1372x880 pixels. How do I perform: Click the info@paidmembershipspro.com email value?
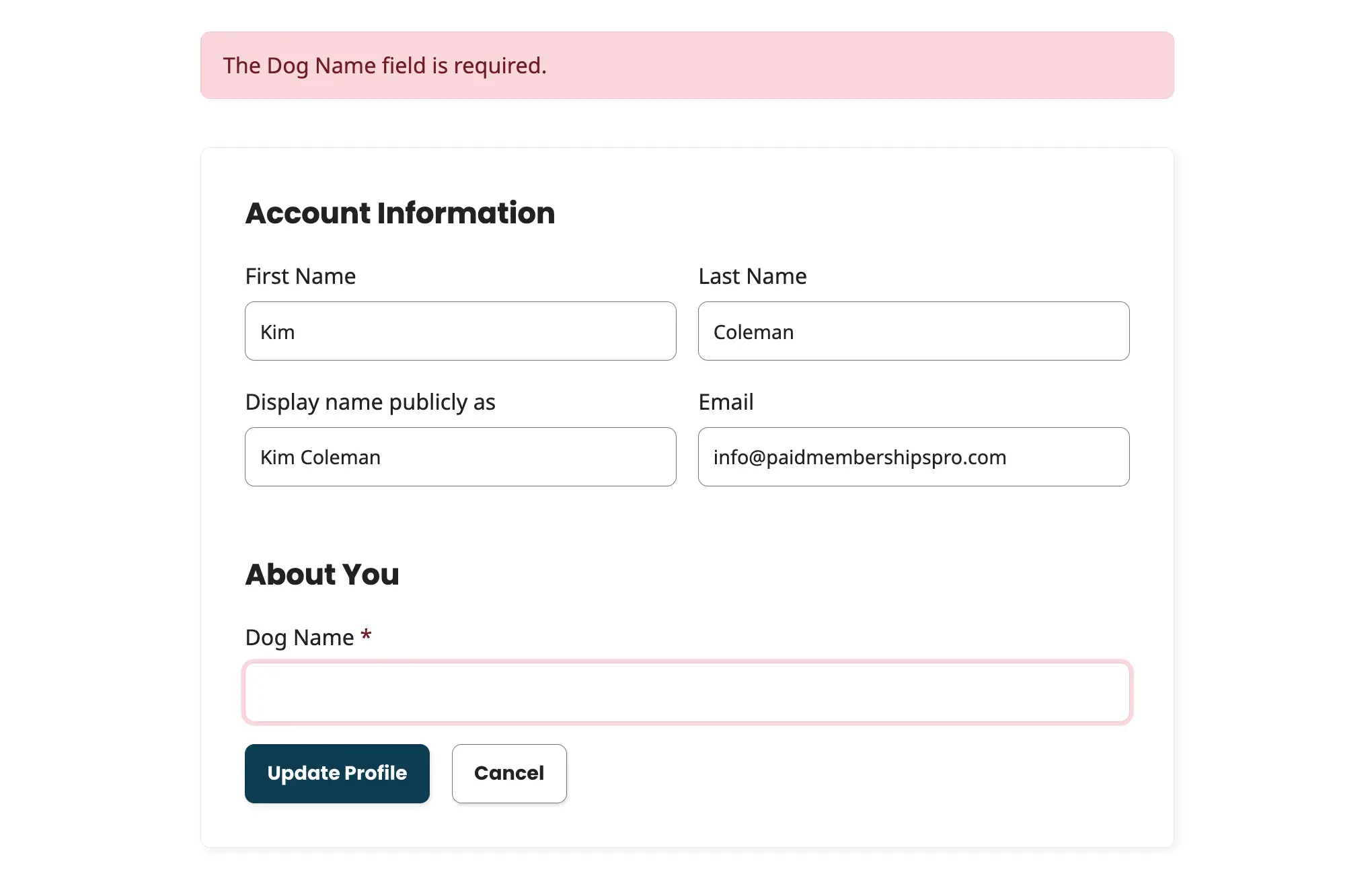(x=860, y=457)
